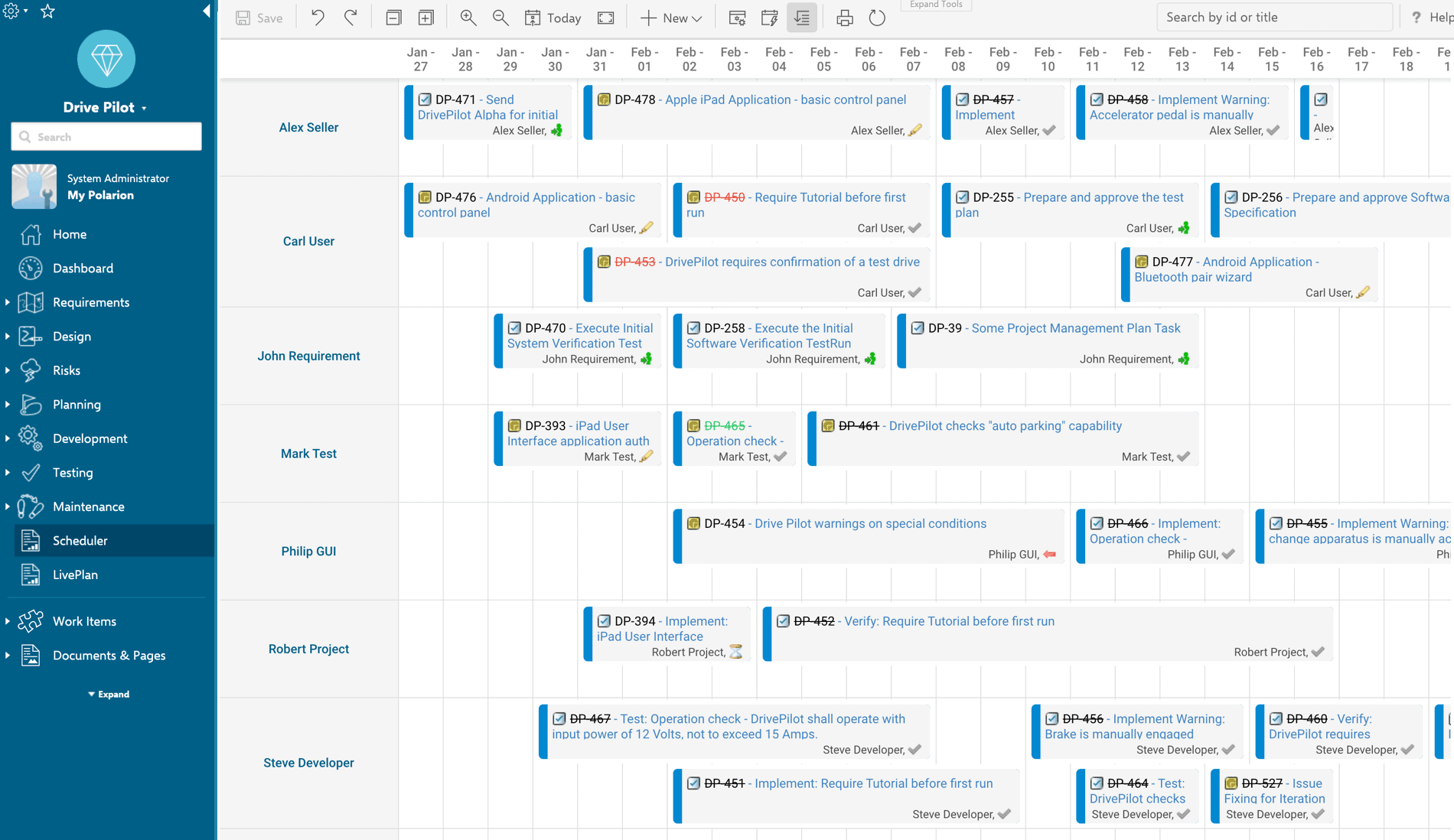Collapse the sidebar with the arrow
Viewport: 1454px width, 840px height.
click(206, 11)
